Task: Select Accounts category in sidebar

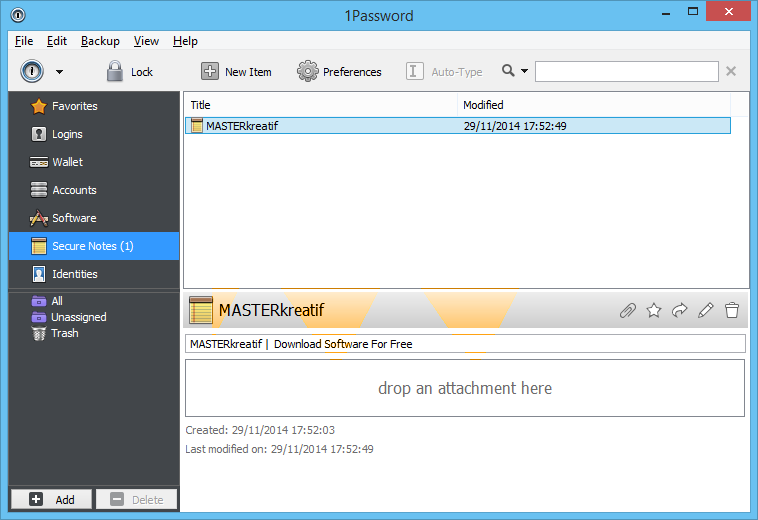Action: pyautogui.click(x=94, y=190)
